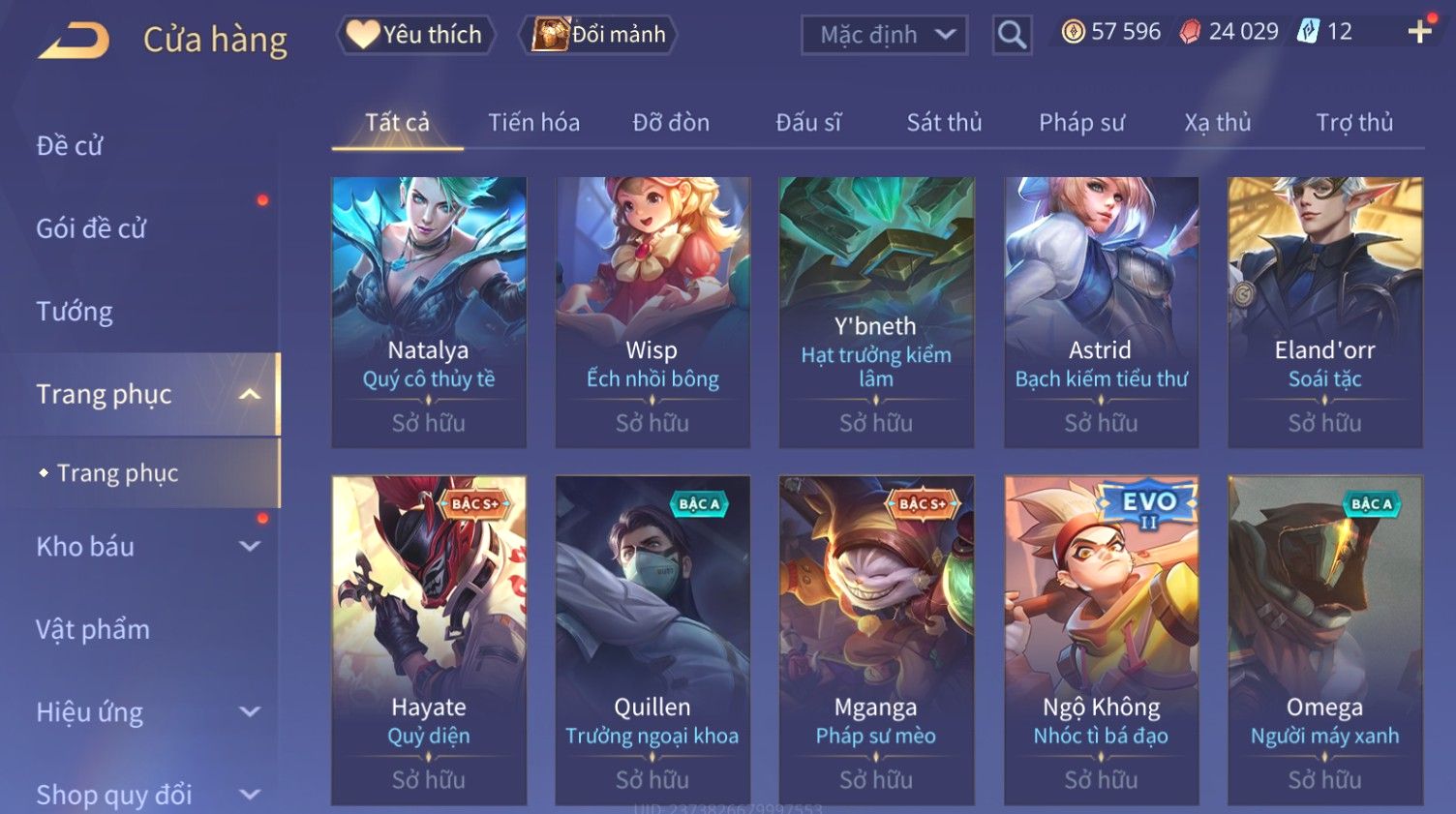The width and height of the screenshot is (1456, 814).
Task: Select the Tiến hóa tab
Action: (533, 123)
